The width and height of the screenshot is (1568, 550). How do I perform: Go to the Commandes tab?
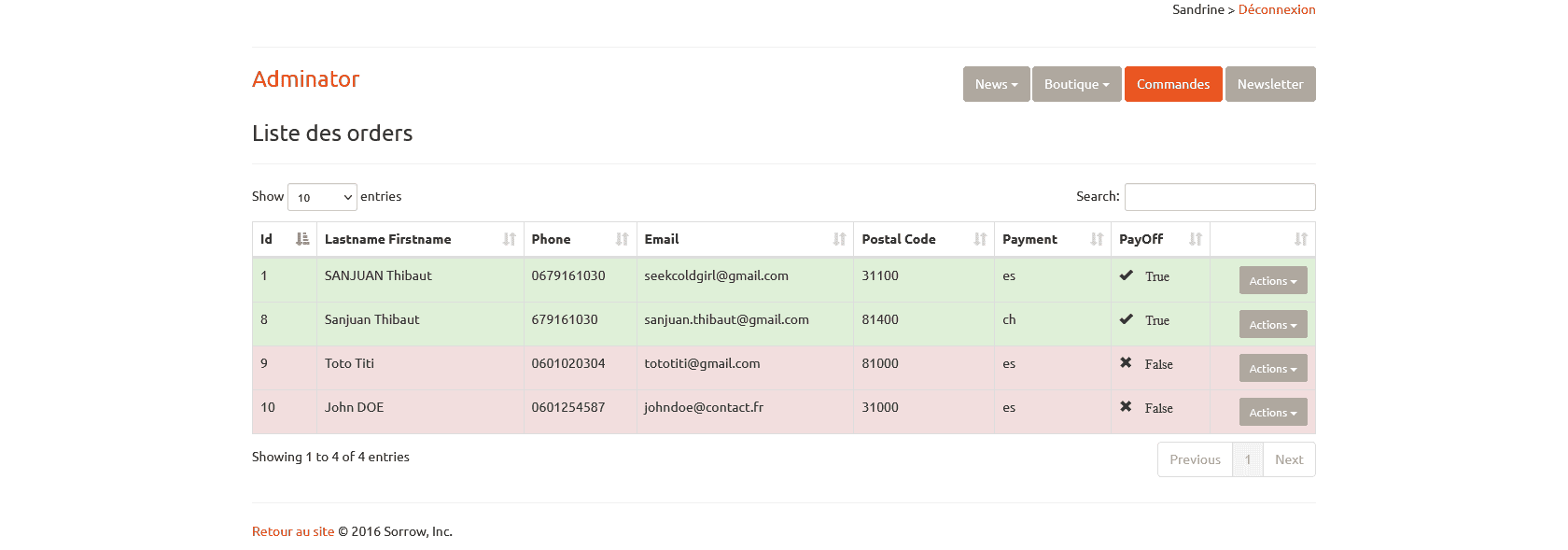click(1173, 84)
